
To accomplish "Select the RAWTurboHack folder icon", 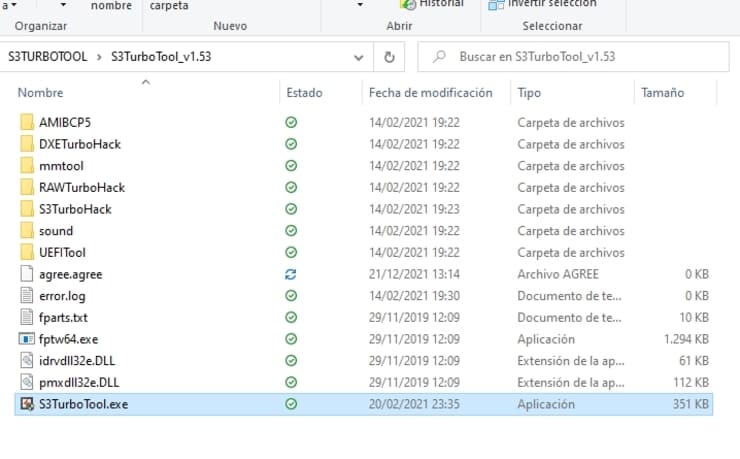I will [27, 187].
